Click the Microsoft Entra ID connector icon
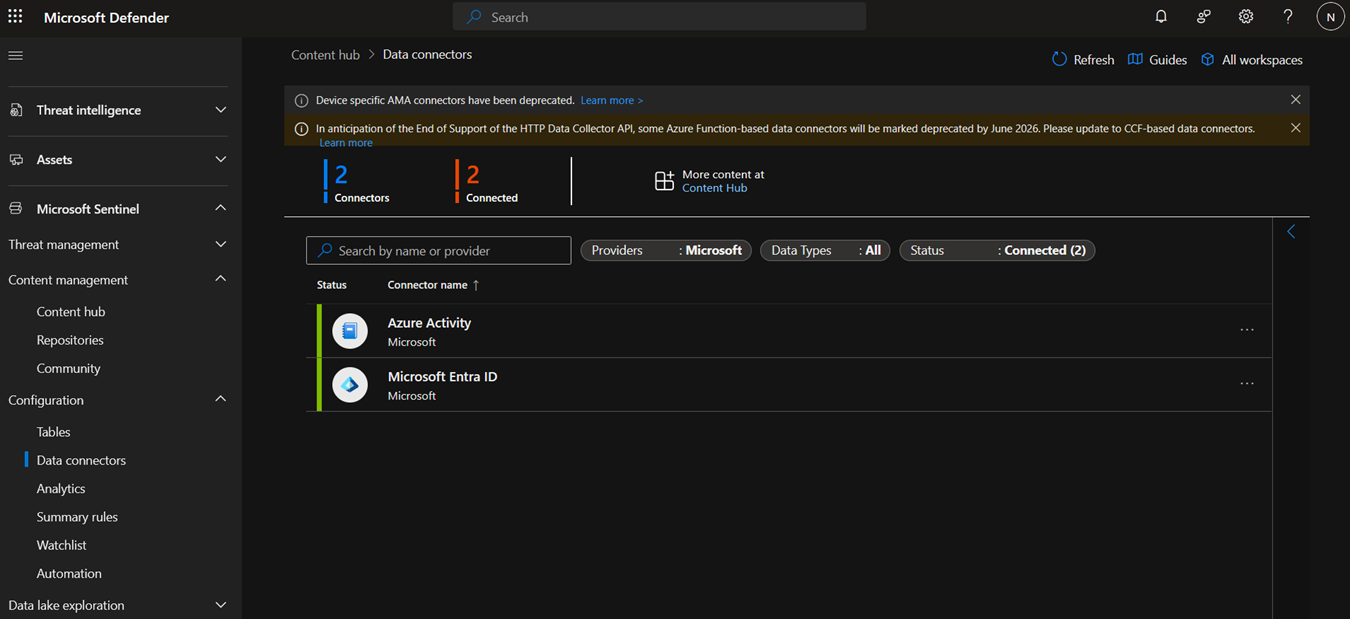1350x619 pixels. [350, 385]
